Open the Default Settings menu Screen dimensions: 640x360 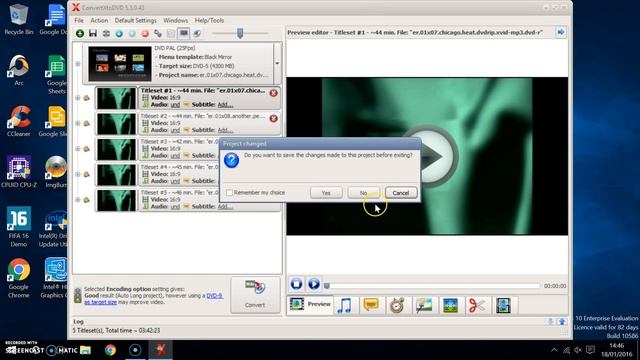point(136,20)
